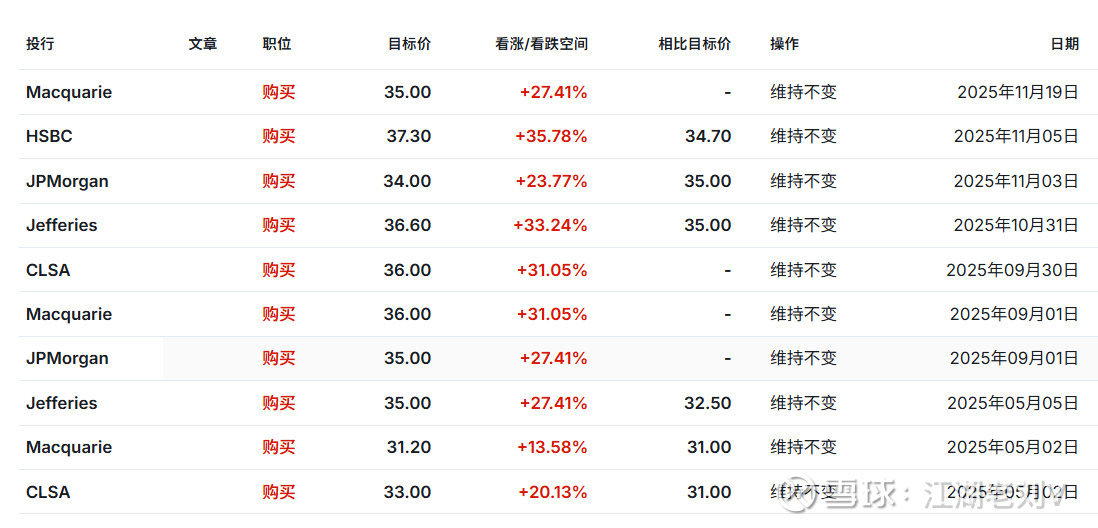Image resolution: width=1098 pixels, height=528 pixels.
Task: Open Jefferies in the 2025年10月31日 row
Action: (62, 225)
